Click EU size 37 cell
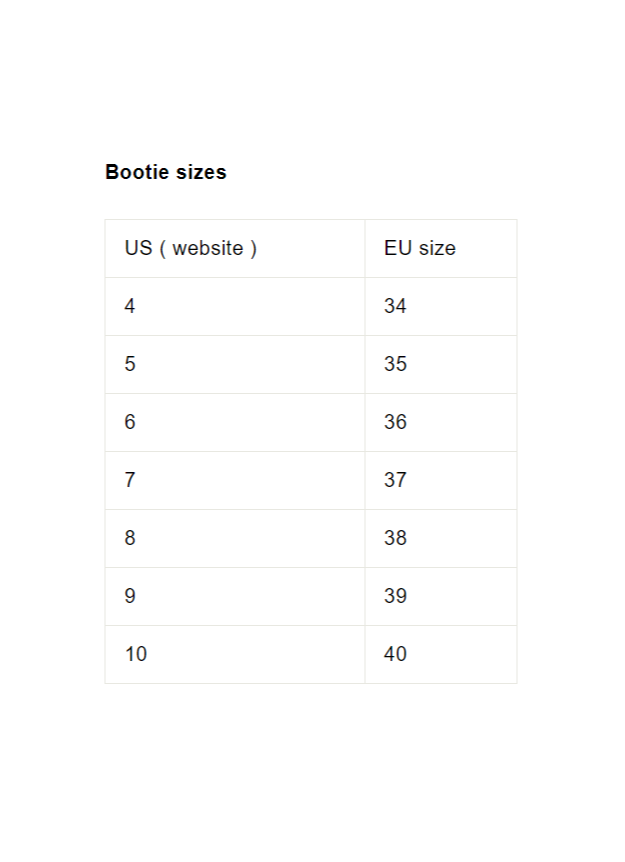 [441, 480]
